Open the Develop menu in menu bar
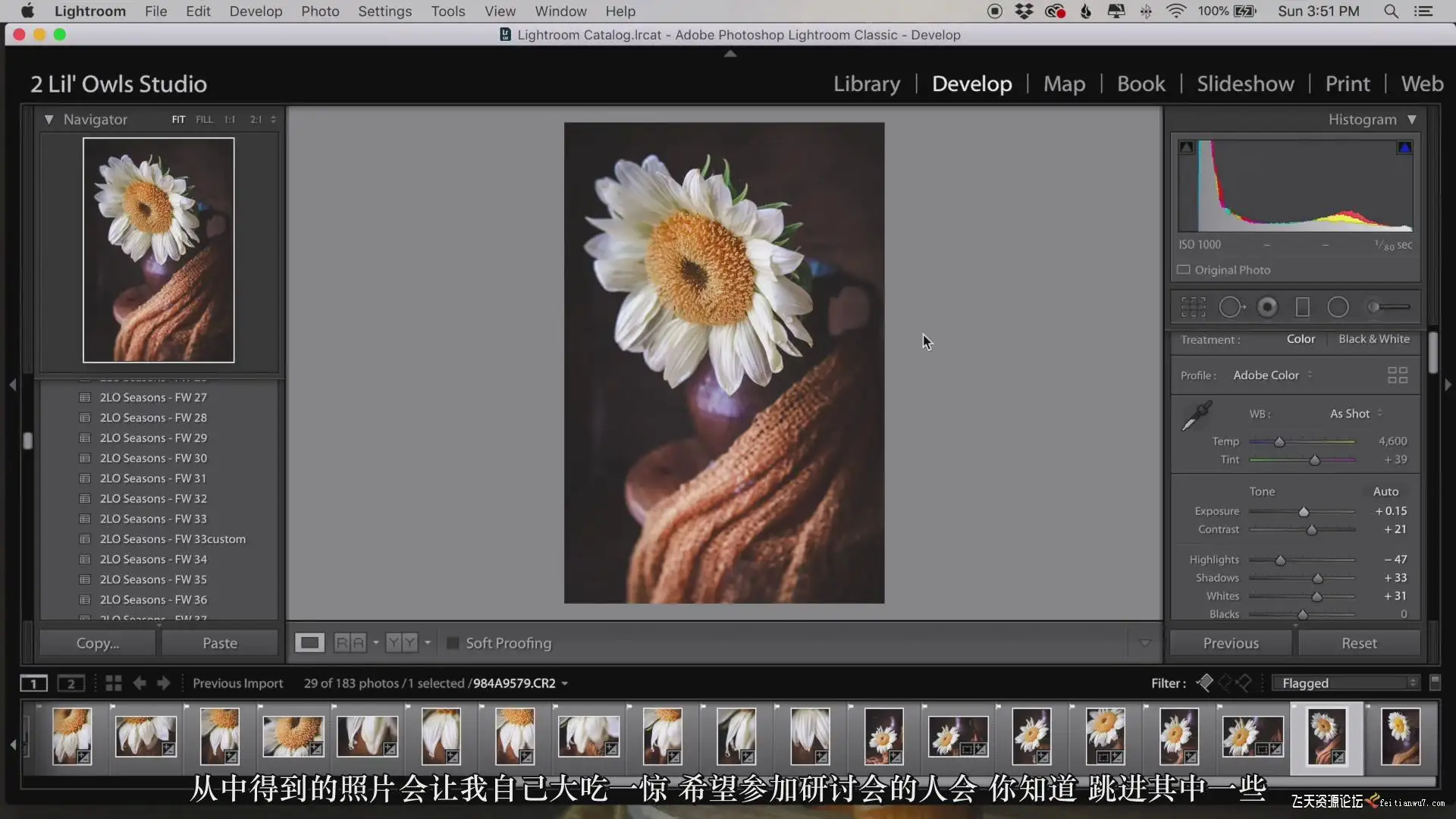Viewport: 1456px width, 819px height. (256, 11)
